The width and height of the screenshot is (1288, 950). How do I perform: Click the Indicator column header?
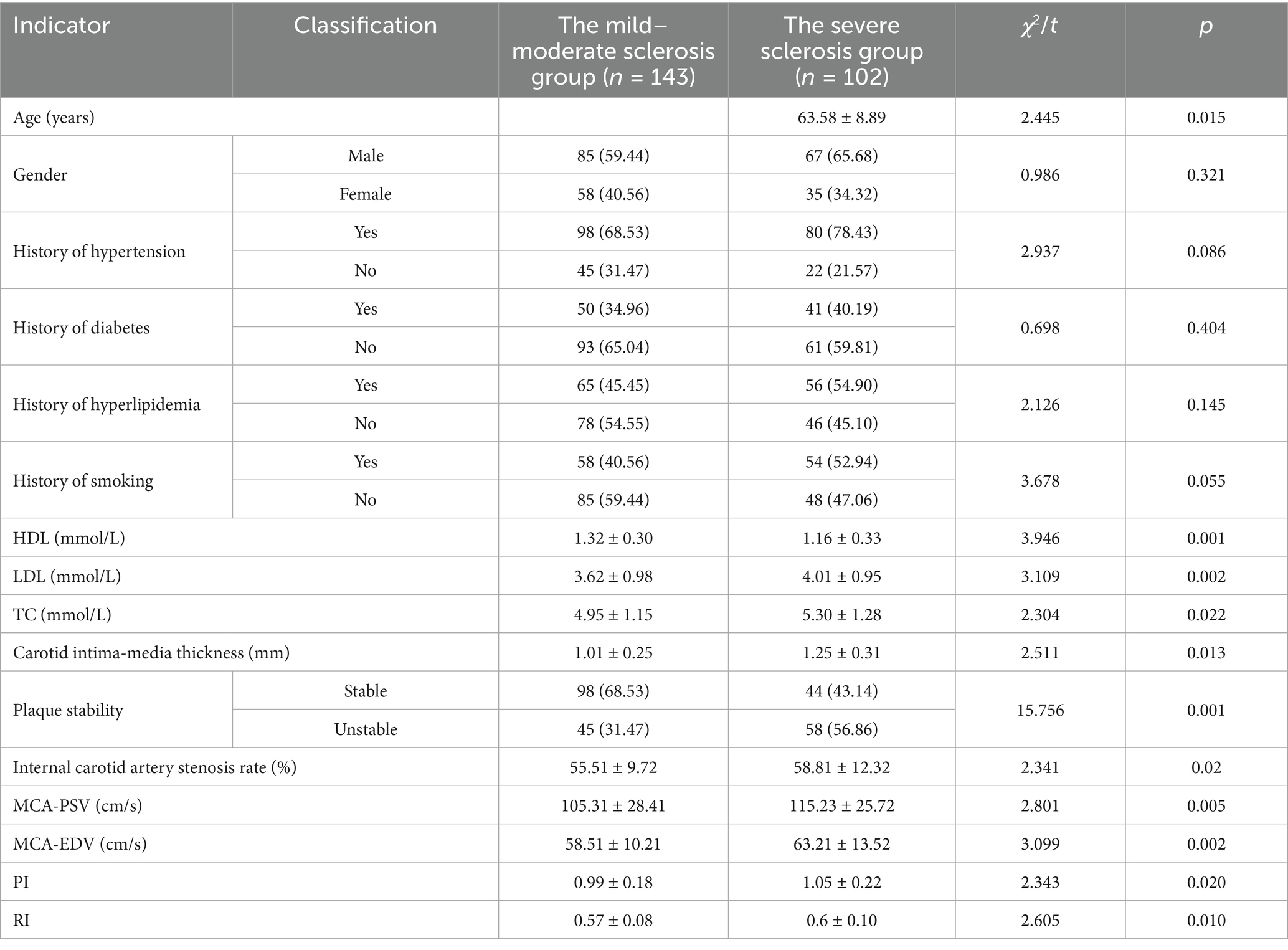coord(61,26)
